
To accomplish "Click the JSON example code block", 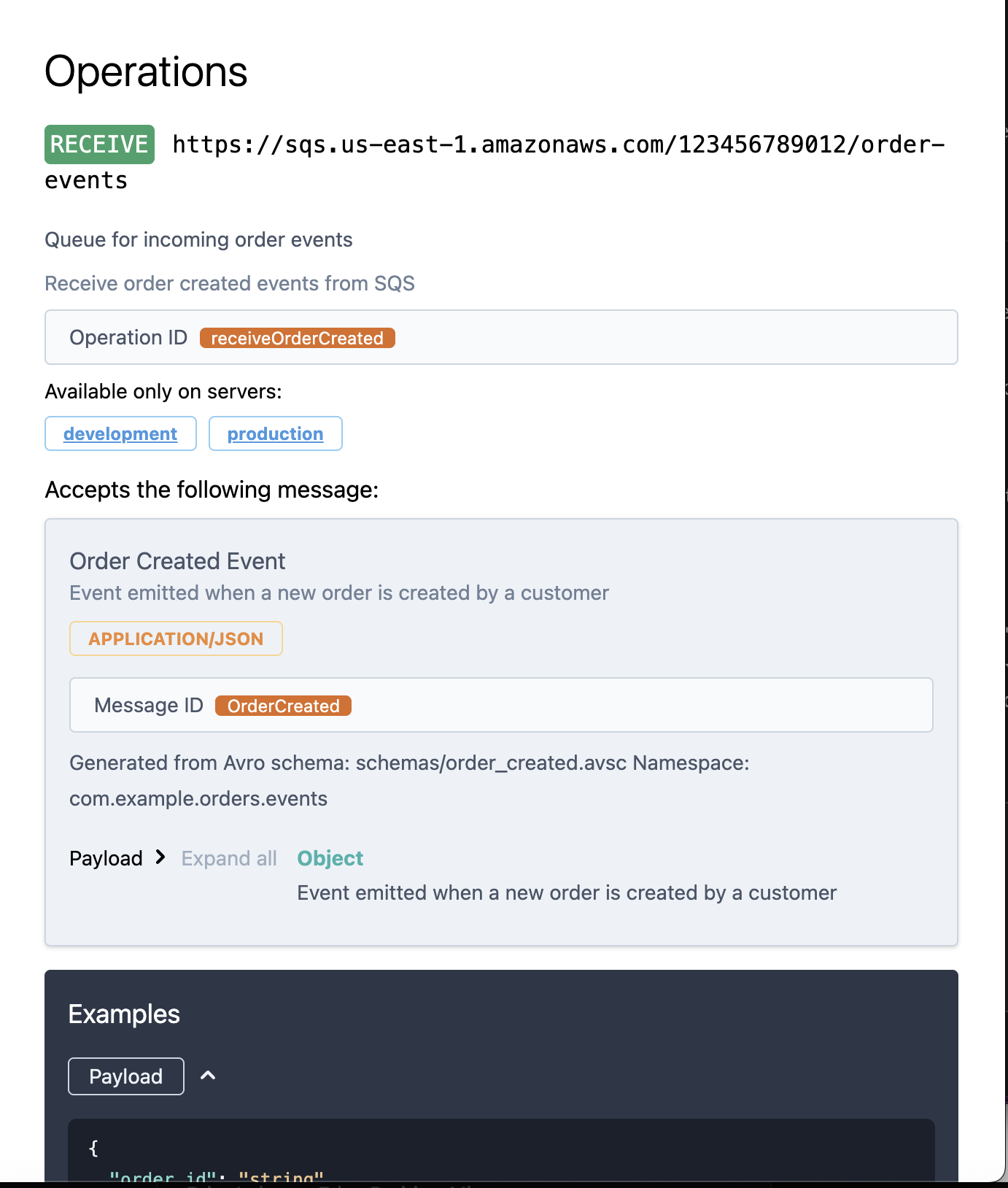I will 500,1153.
